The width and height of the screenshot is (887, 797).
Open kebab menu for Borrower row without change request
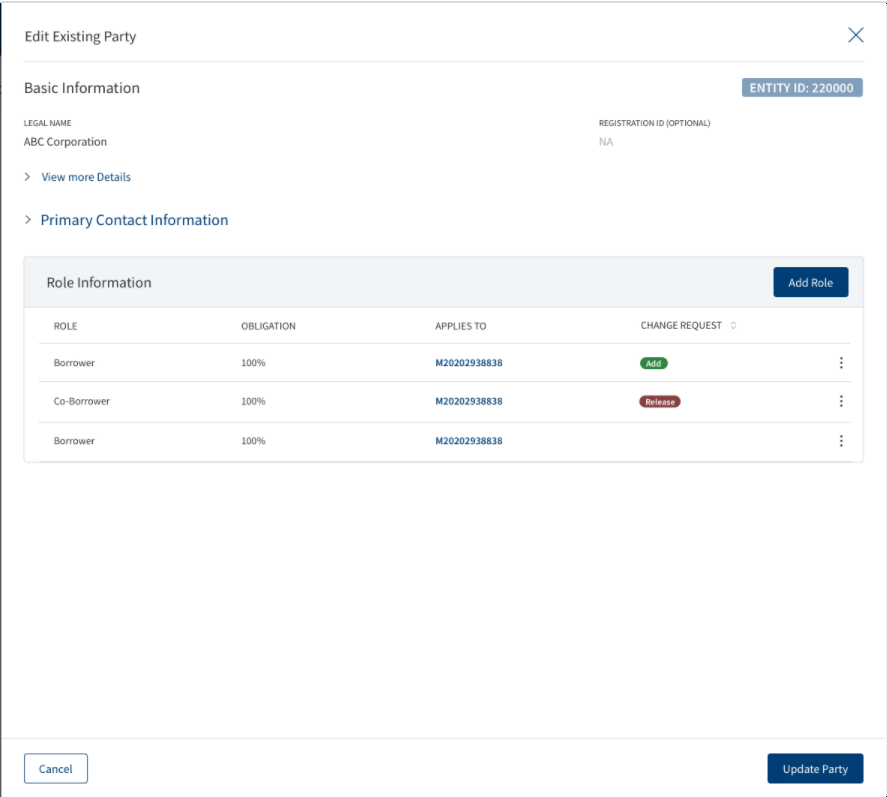coord(841,441)
